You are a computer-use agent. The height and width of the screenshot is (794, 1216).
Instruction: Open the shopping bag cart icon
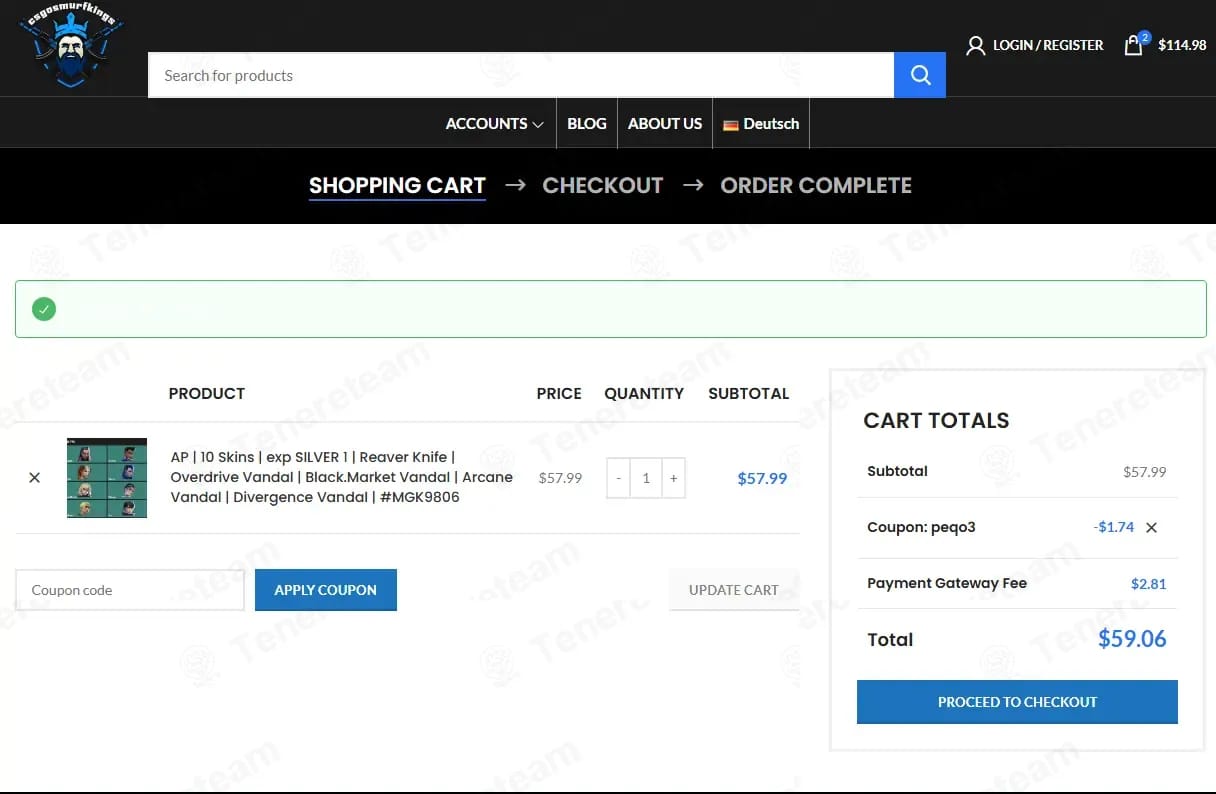coord(1135,44)
